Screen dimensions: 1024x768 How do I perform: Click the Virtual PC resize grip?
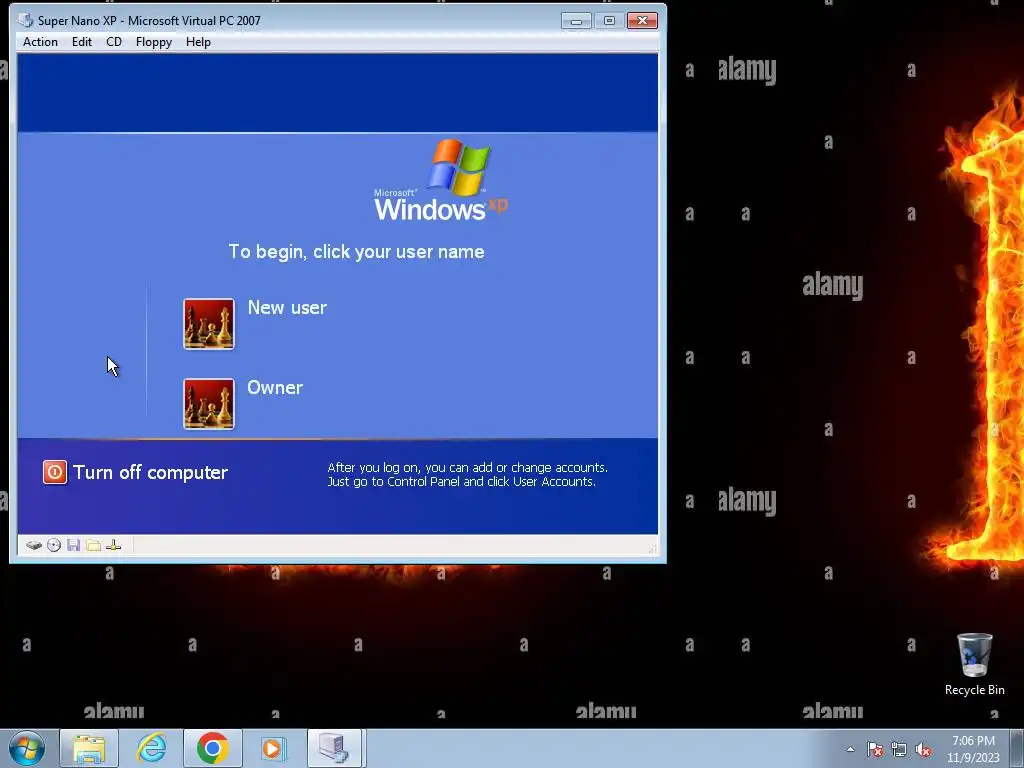652,549
